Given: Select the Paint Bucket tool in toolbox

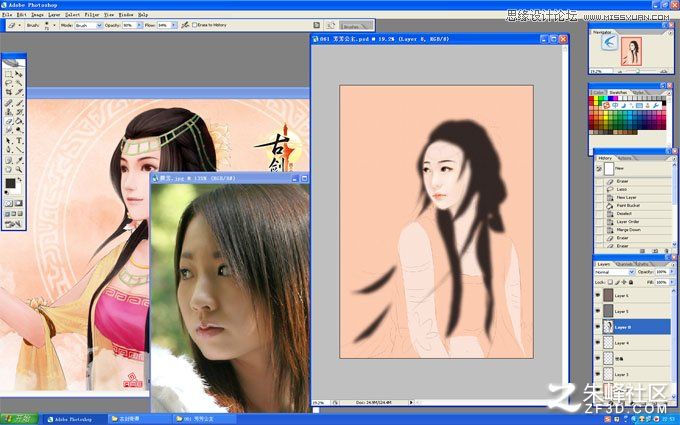Looking at the screenshot, I should point(19,121).
